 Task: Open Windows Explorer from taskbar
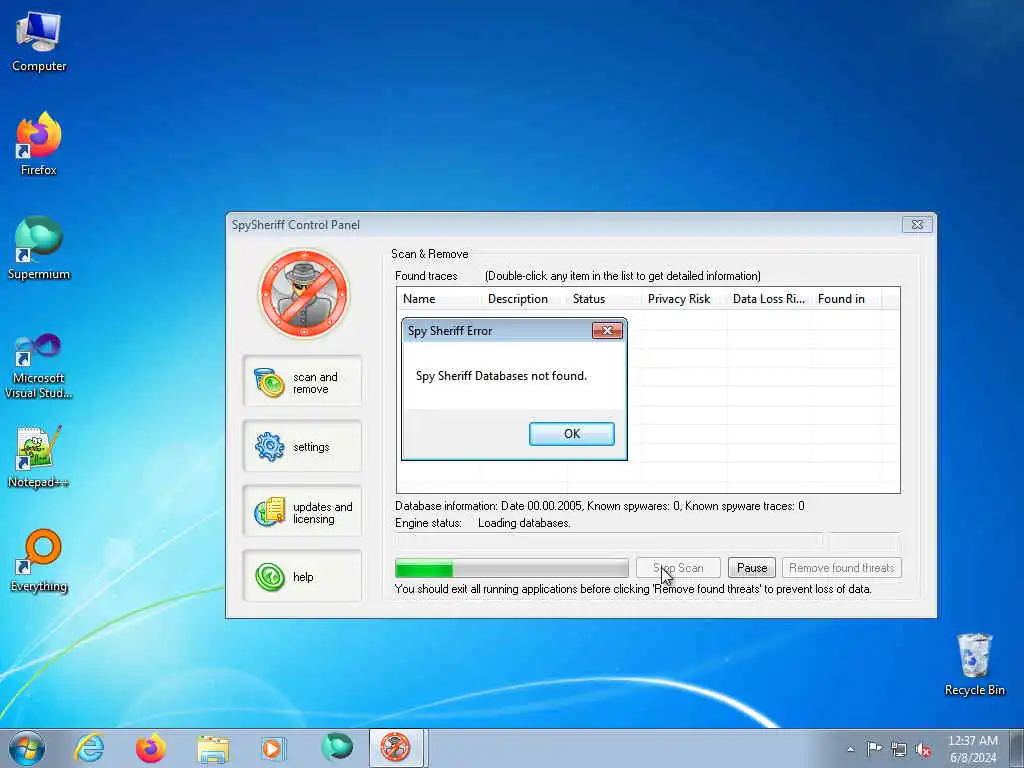213,748
